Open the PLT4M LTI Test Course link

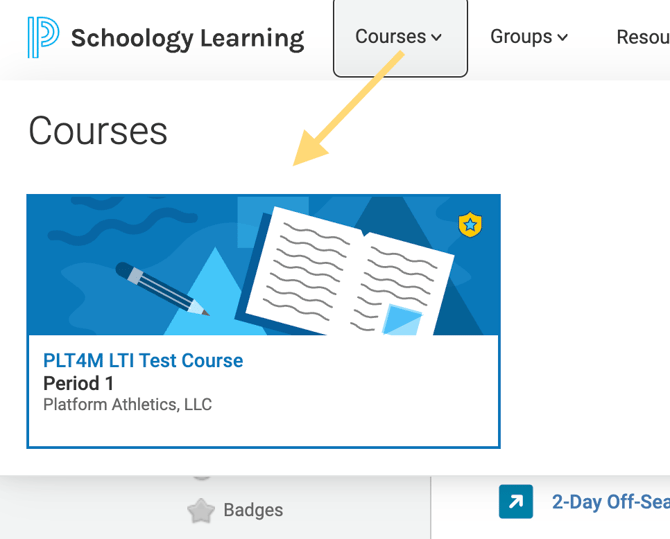[x=143, y=360]
